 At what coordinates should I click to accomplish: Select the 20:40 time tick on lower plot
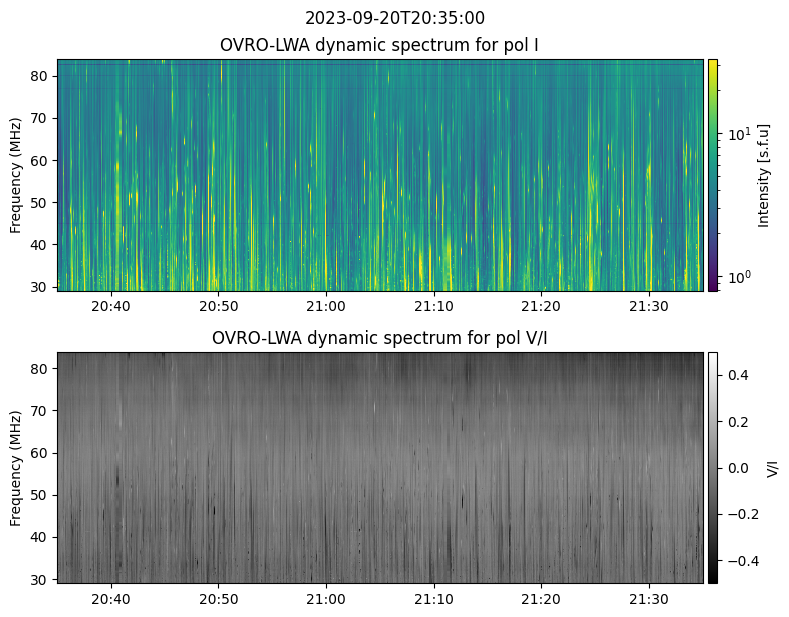tap(110, 599)
